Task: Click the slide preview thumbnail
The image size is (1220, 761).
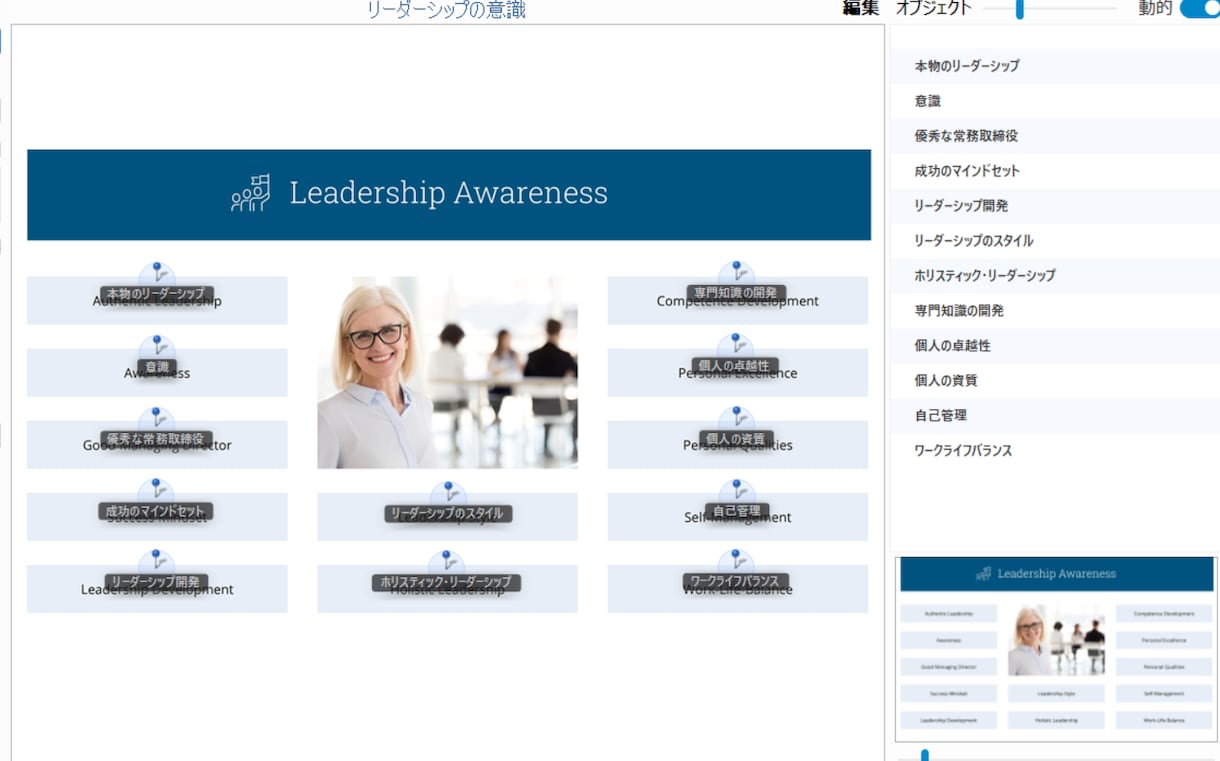Action: [x=1056, y=649]
